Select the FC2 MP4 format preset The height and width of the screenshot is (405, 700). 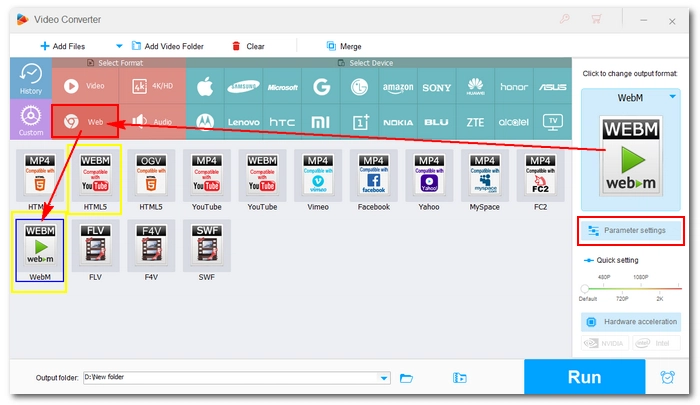pos(540,180)
